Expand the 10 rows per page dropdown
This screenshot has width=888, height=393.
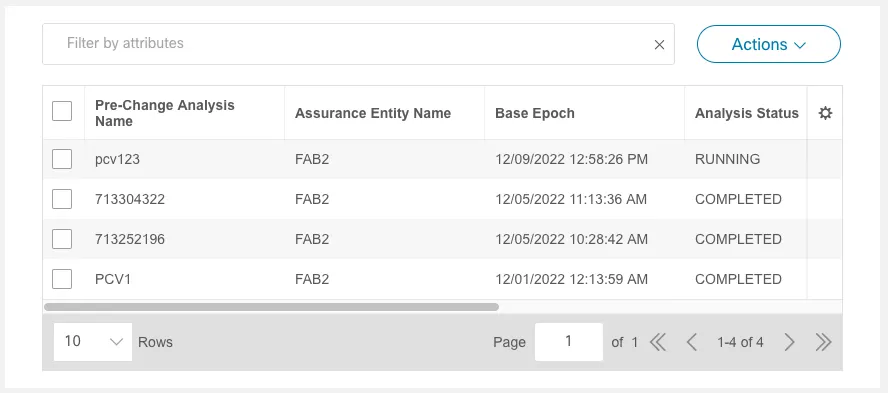pos(93,342)
